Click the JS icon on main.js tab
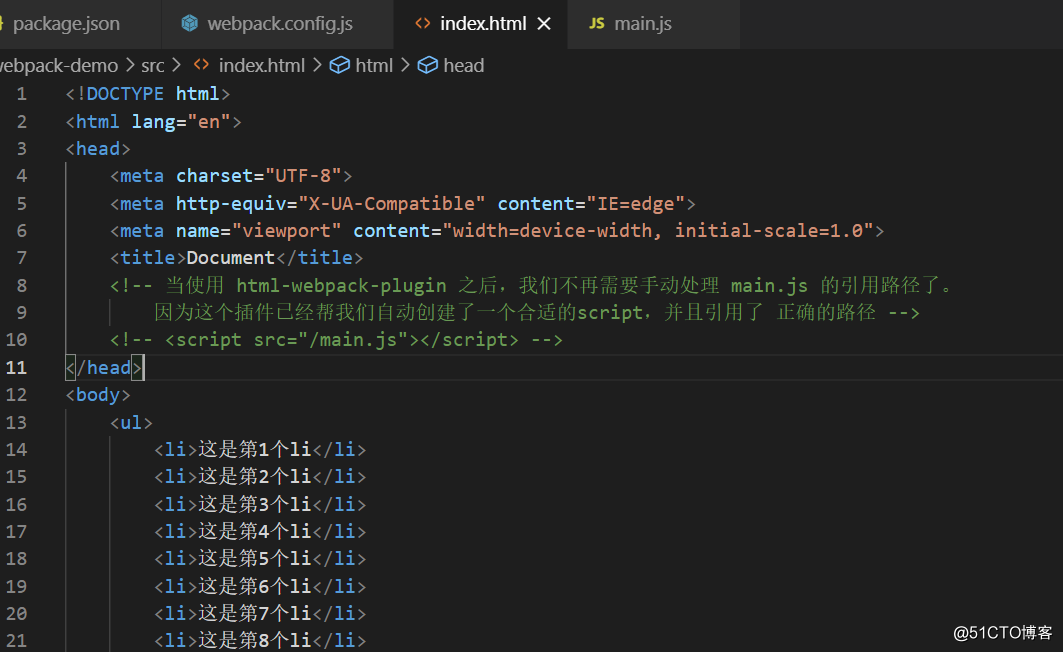 597,24
